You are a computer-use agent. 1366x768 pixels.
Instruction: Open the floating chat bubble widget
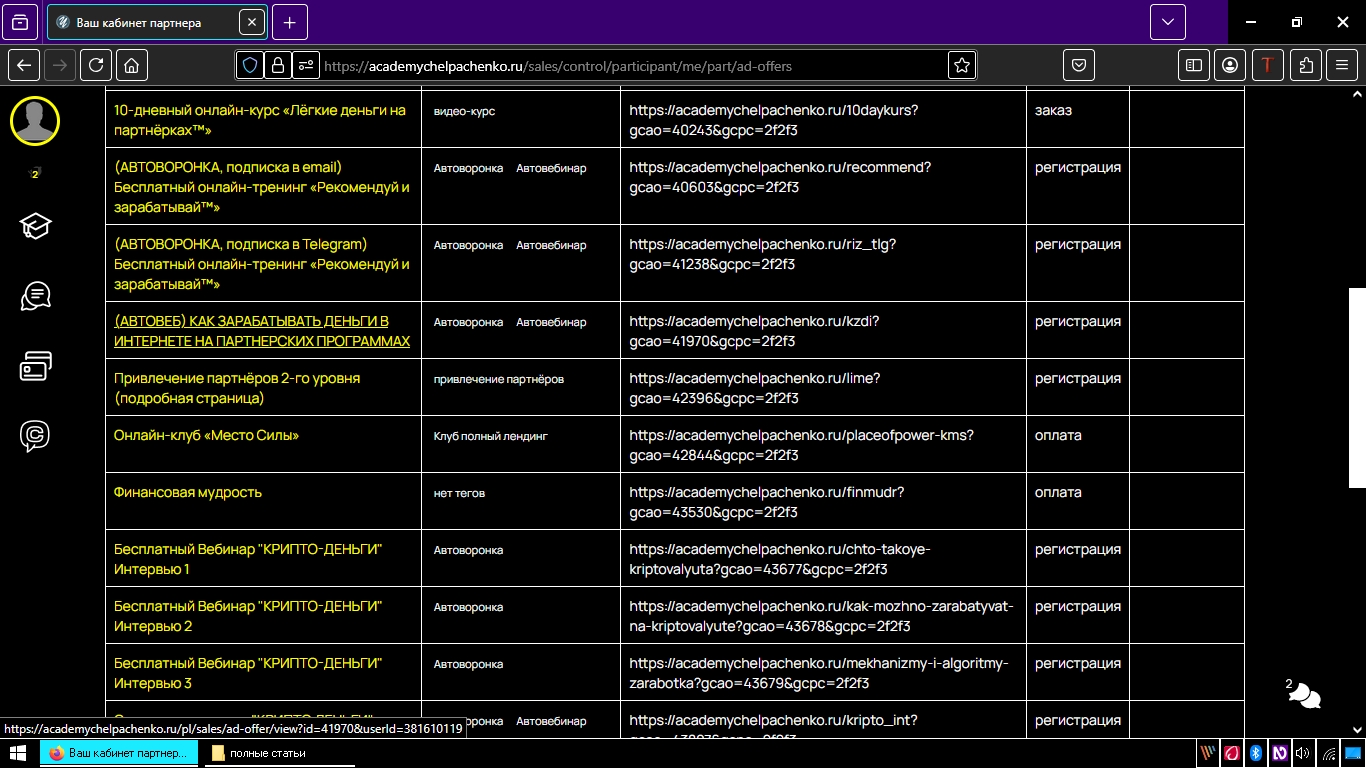point(1305,695)
